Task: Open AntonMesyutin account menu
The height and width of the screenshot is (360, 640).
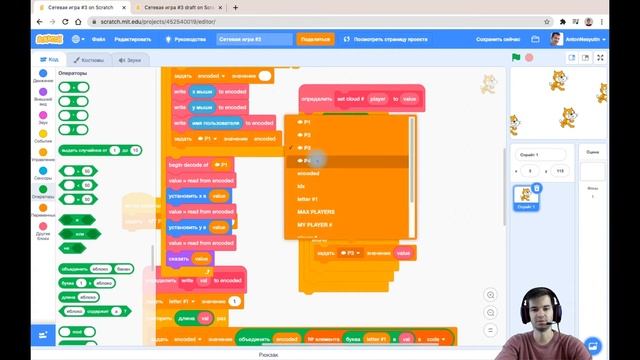Action: (577, 39)
